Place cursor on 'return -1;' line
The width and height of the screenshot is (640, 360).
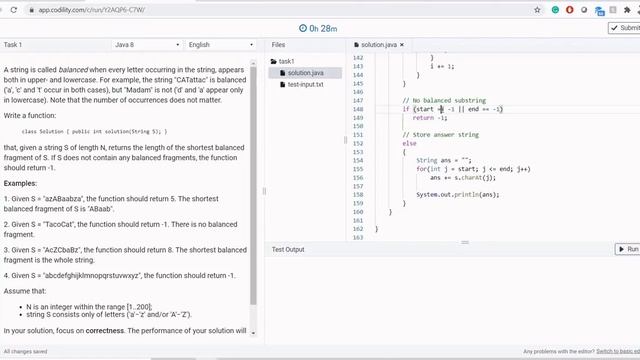pyautogui.click(x=430, y=118)
